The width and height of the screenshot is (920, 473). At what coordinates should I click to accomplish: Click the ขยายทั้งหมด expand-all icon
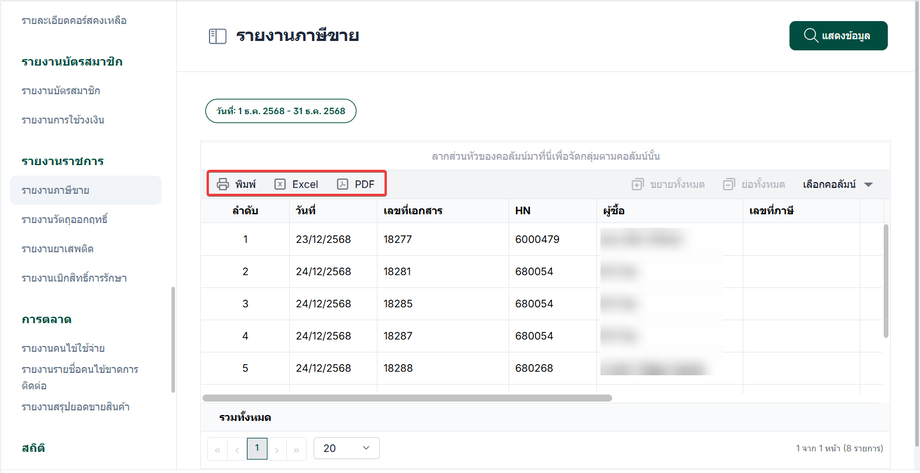[638, 184]
